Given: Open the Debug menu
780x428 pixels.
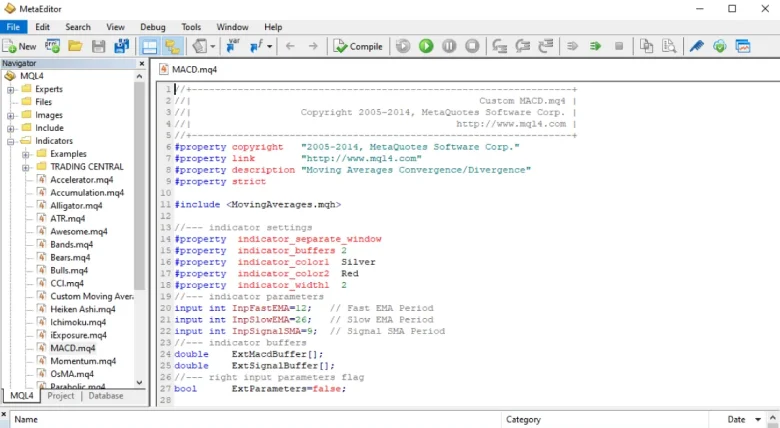Looking at the screenshot, I should click(153, 27).
